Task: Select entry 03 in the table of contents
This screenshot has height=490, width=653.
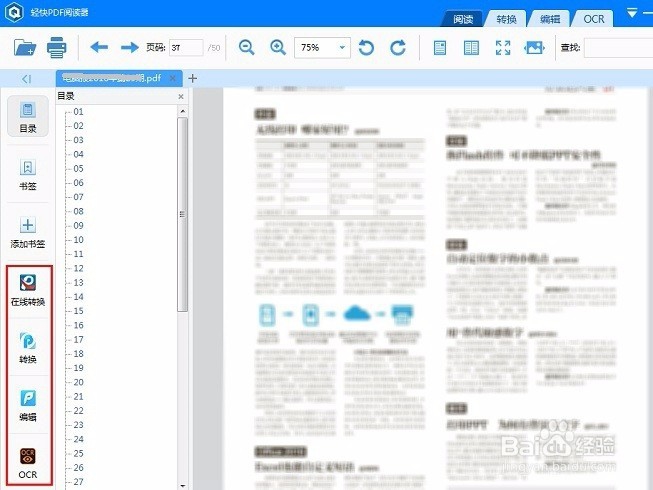Action: [x=78, y=140]
